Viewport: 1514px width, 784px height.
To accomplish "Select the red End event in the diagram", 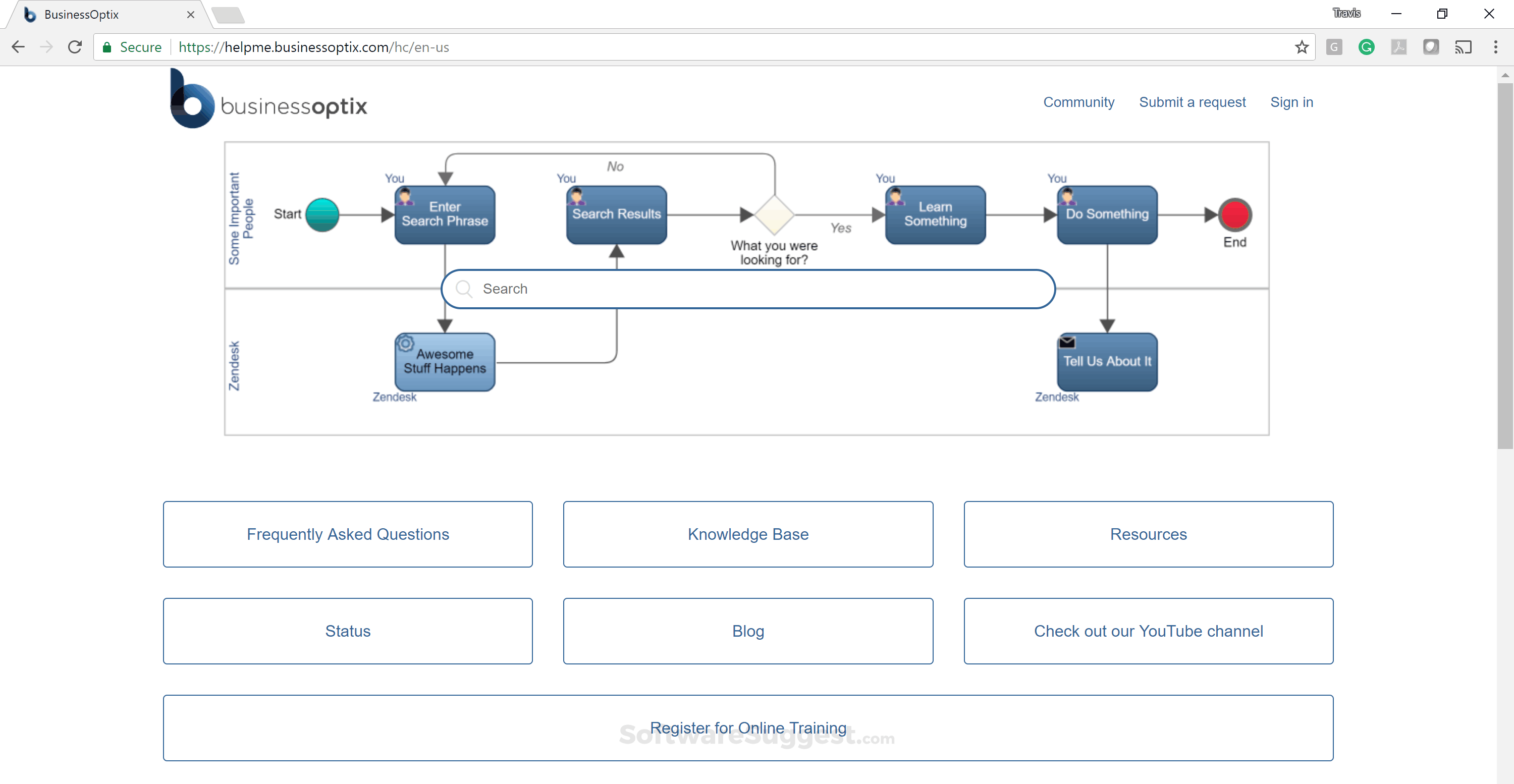I will (1235, 215).
